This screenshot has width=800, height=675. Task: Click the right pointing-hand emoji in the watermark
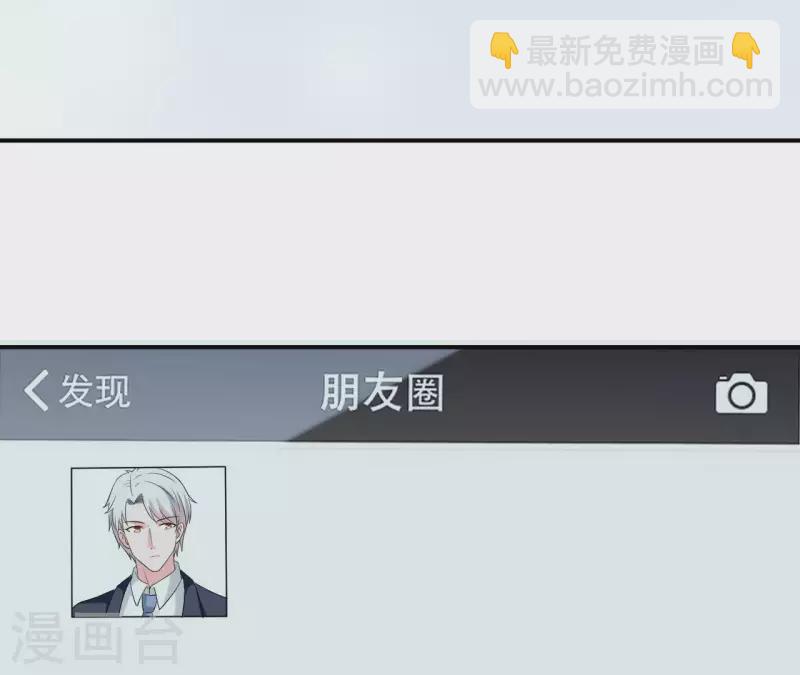tap(745, 51)
